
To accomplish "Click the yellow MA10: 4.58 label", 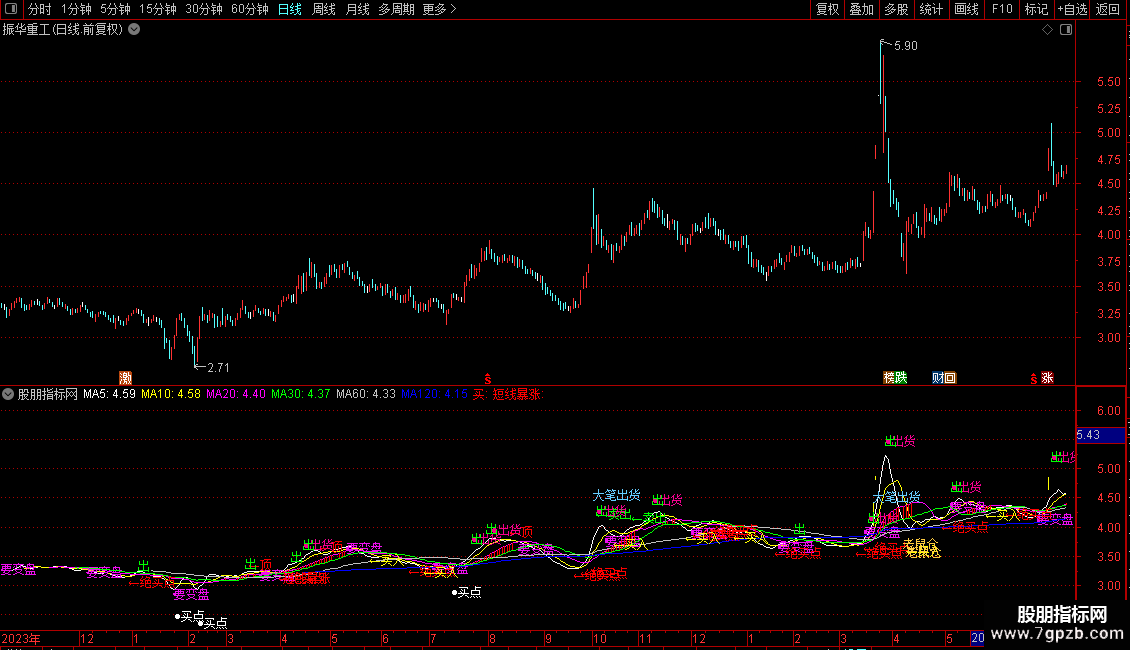I will 171,394.
